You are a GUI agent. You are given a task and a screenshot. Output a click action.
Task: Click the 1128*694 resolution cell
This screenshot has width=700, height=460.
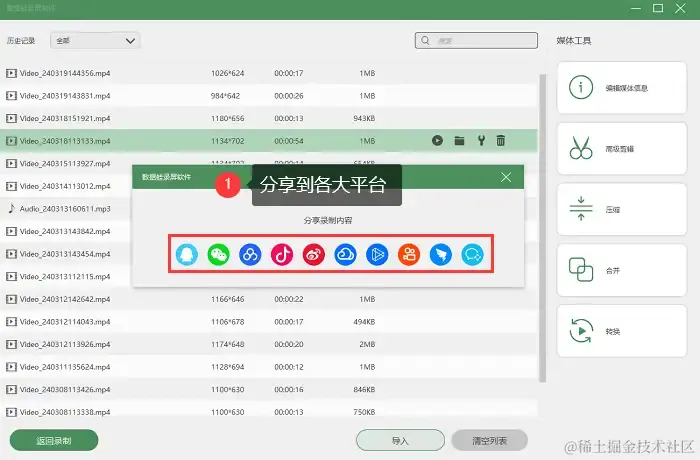[228, 367]
